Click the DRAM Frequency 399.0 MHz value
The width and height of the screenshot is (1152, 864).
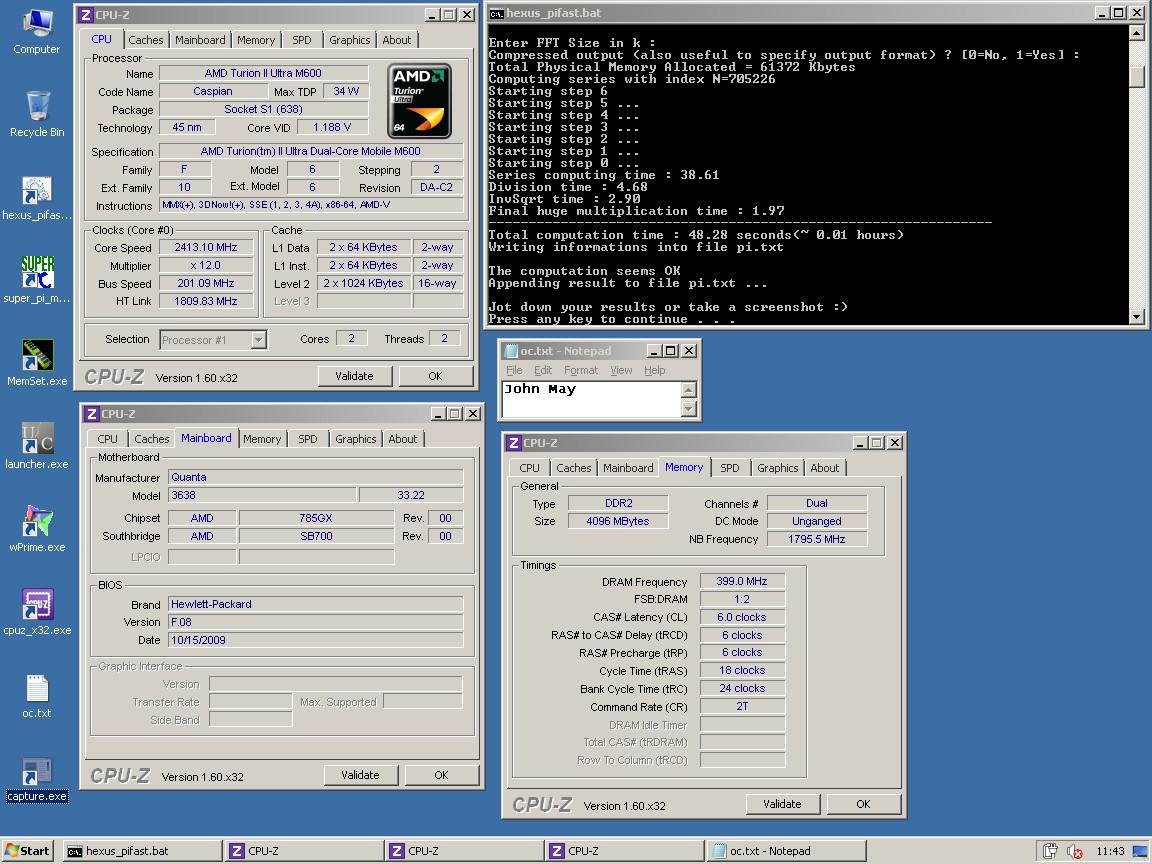coord(742,581)
